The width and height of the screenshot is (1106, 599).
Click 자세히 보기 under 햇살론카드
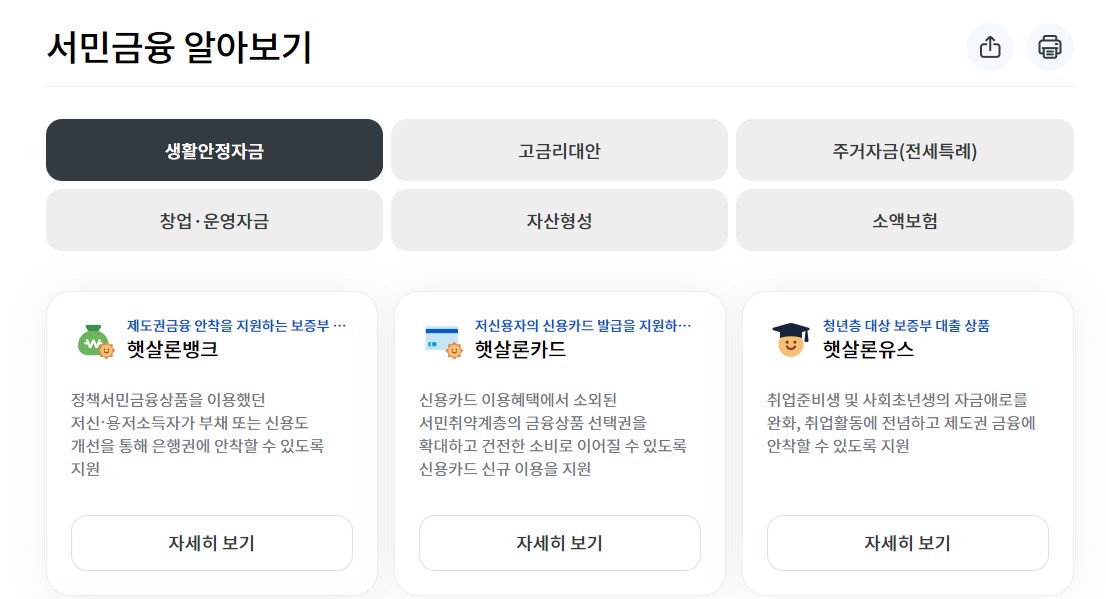[x=559, y=543]
